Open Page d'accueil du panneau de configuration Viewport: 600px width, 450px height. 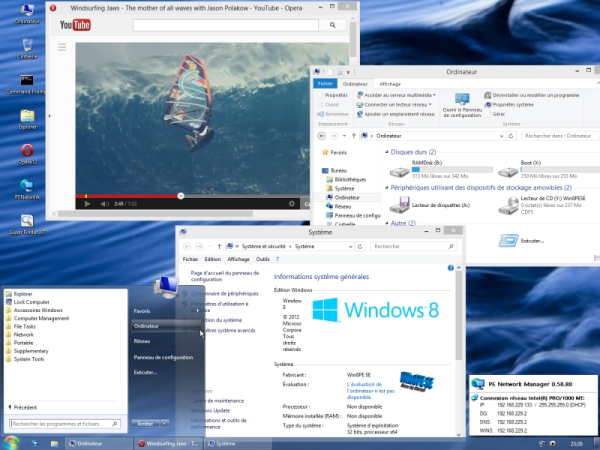tap(225, 276)
